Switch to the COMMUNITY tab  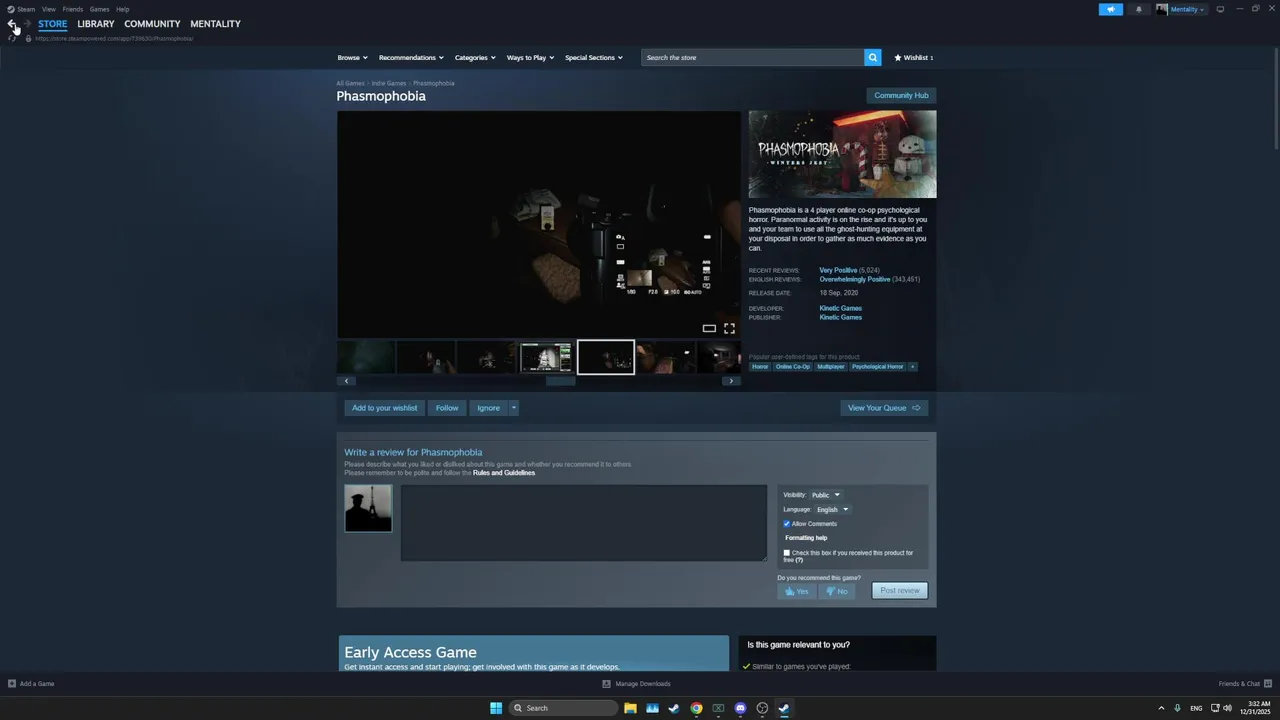152,24
